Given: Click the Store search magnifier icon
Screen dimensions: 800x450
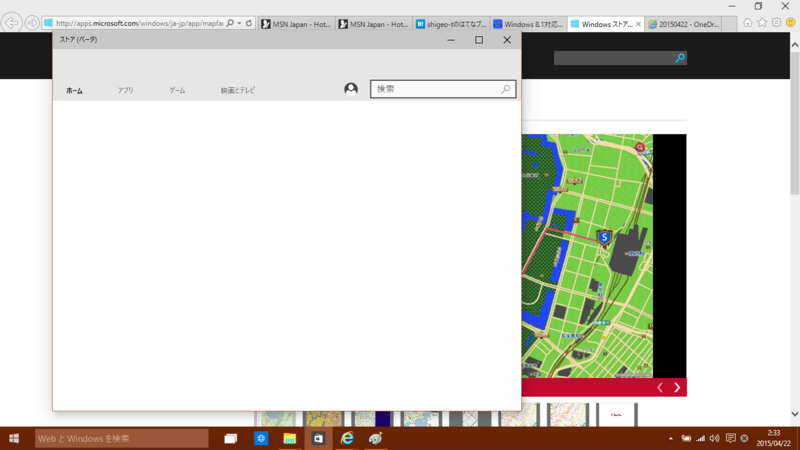Looking at the screenshot, I should pyautogui.click(x=506, y=89).
